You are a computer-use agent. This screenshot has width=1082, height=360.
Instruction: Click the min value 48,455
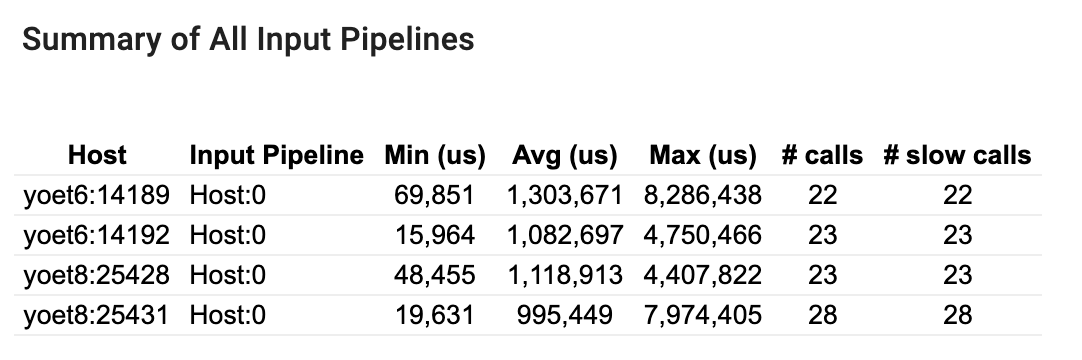435,276
